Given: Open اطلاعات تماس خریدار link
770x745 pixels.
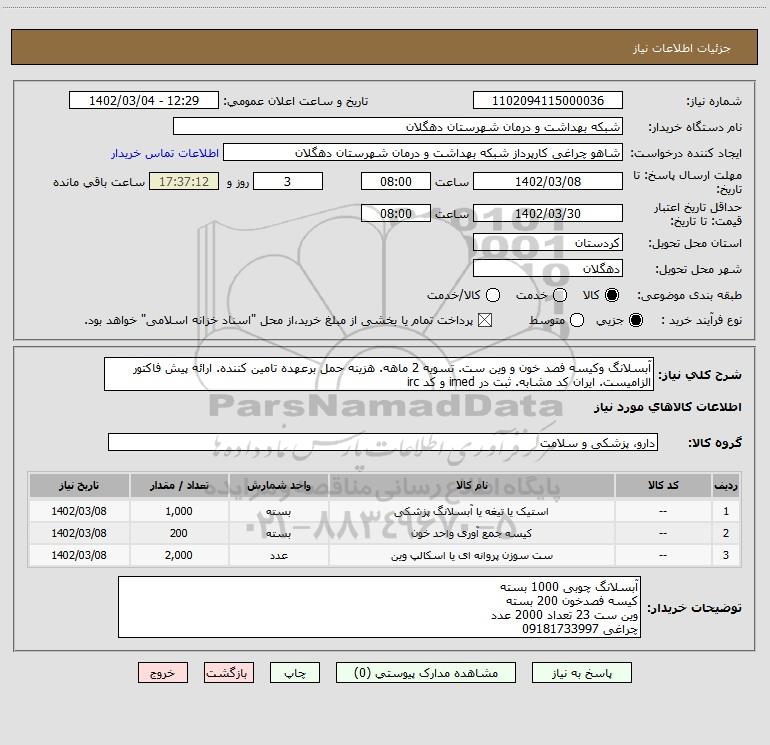Looking at the screenshot, I should coord(165,153).
